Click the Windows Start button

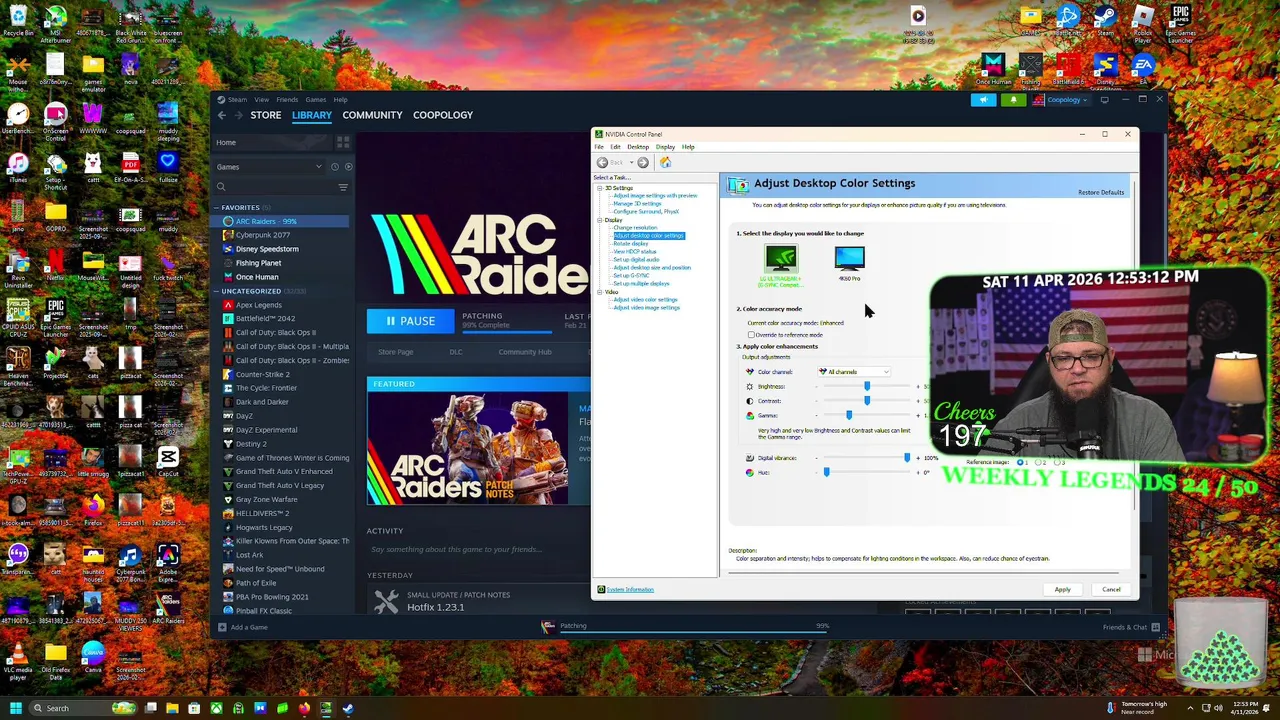[15, 708]
